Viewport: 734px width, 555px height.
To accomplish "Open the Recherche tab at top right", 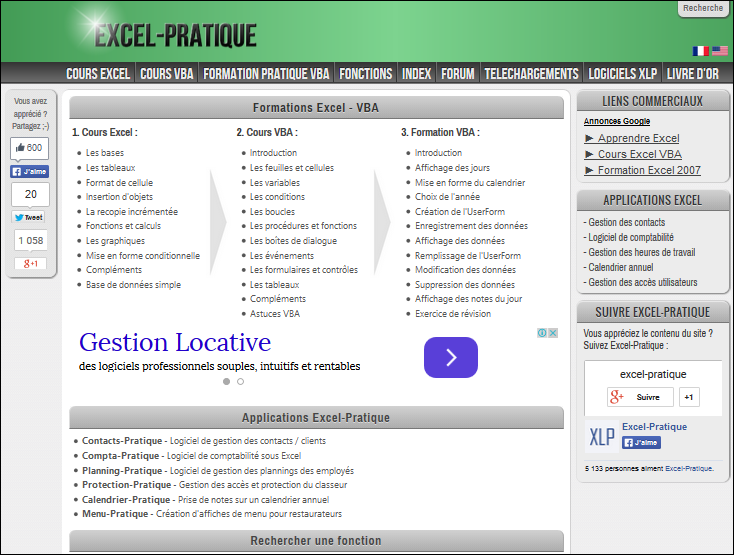I will (x=703, y=8).
